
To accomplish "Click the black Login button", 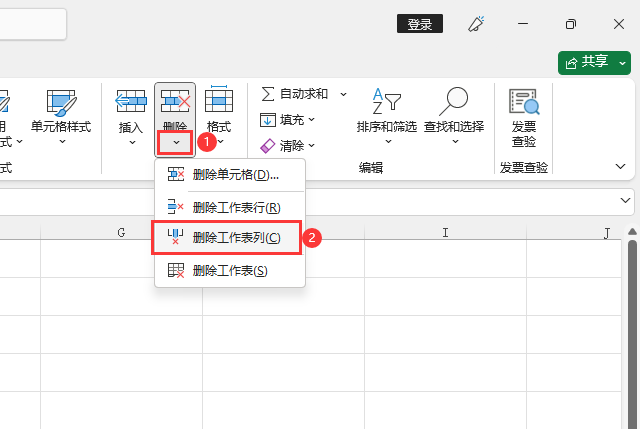I will (420, 24).
